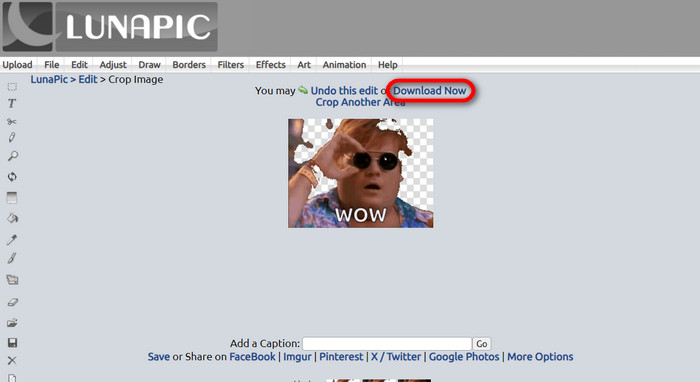Open the More Options link
700x382 pixels.
(x=540, y=357)
